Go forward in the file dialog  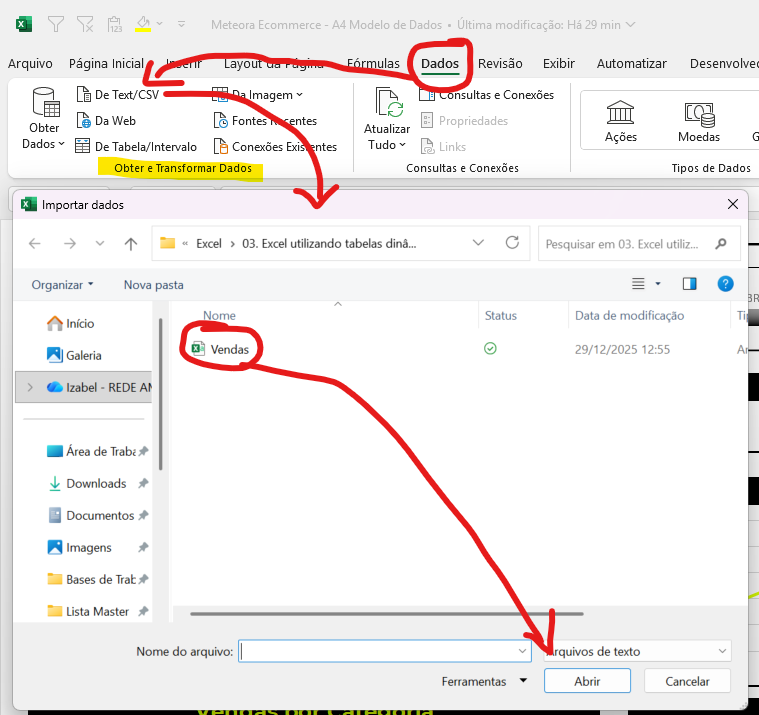point(70,243)
